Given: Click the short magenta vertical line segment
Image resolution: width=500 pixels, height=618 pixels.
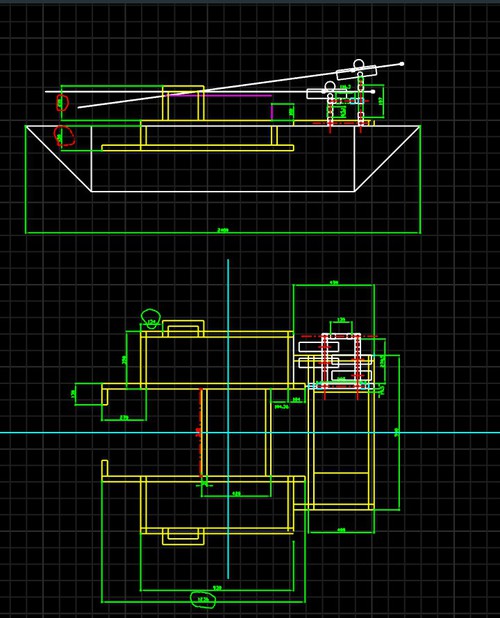Looking at the screenshot, I should coord(272,112).
